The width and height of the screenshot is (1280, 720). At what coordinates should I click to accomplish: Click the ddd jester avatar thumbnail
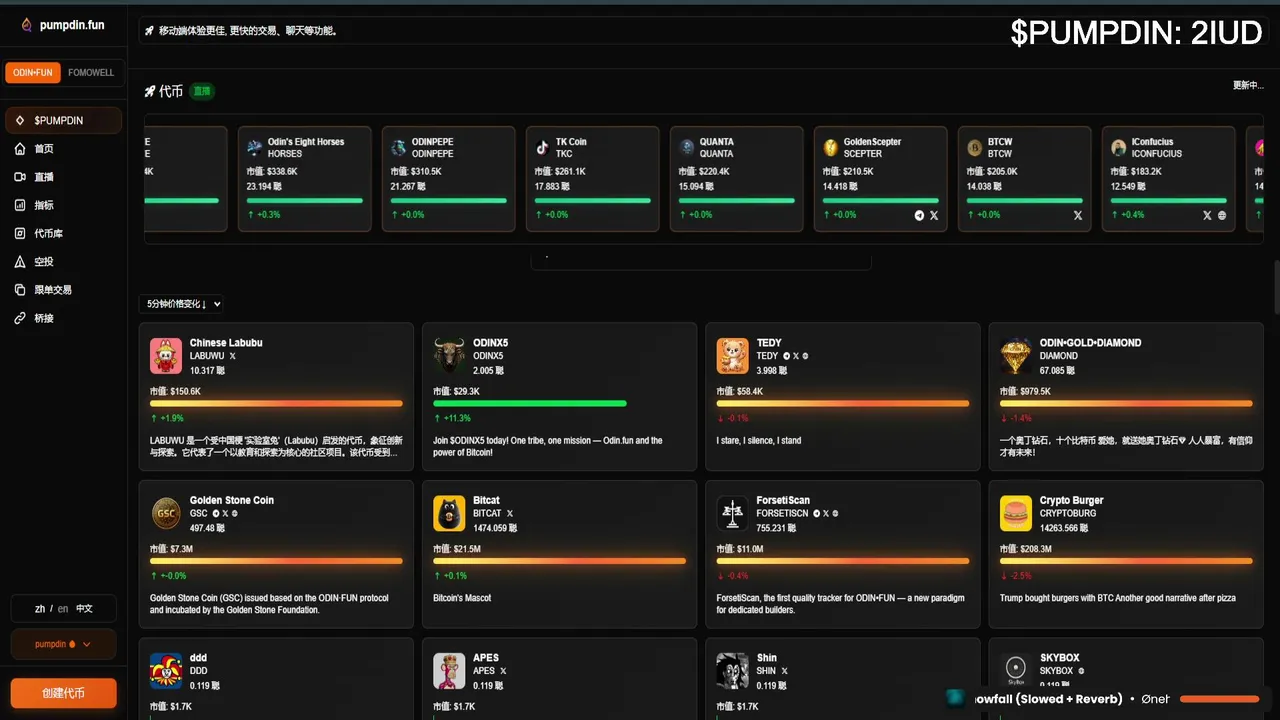[166, 671]
